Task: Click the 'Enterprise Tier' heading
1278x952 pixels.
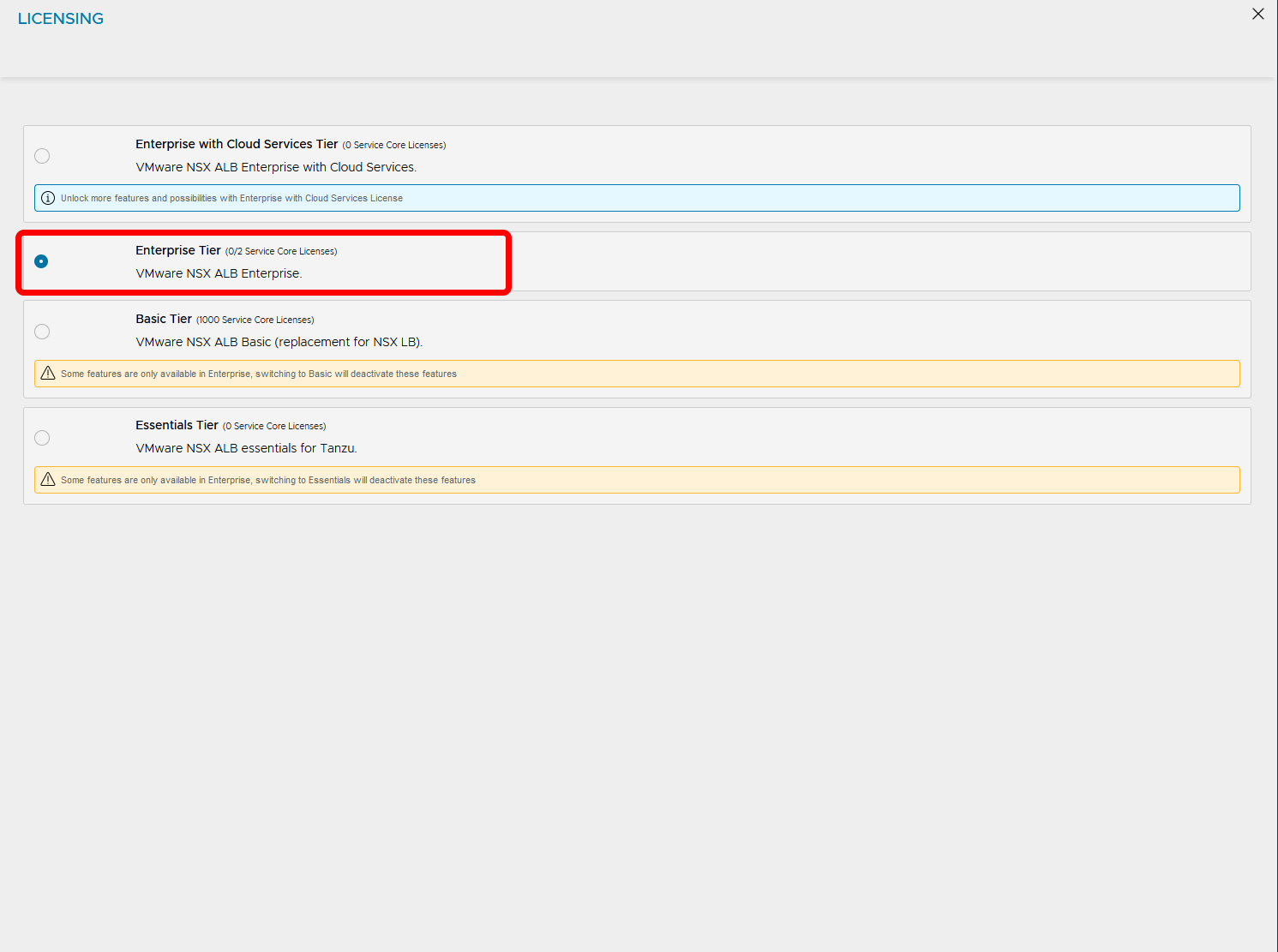Action: [178, 250]
